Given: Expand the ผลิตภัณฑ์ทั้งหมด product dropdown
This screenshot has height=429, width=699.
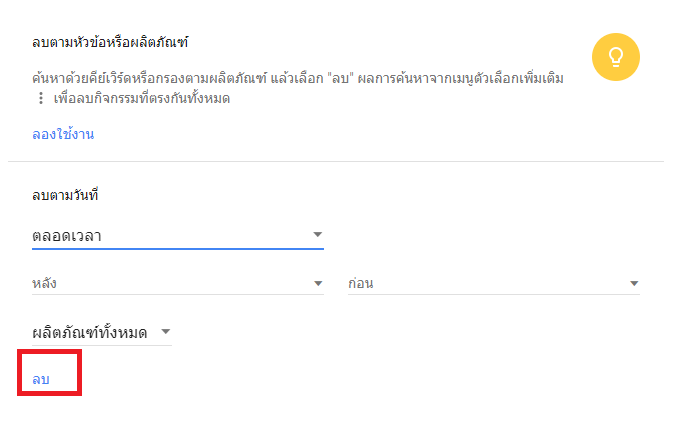Looking at the screenshot, I should click(90, 333).
